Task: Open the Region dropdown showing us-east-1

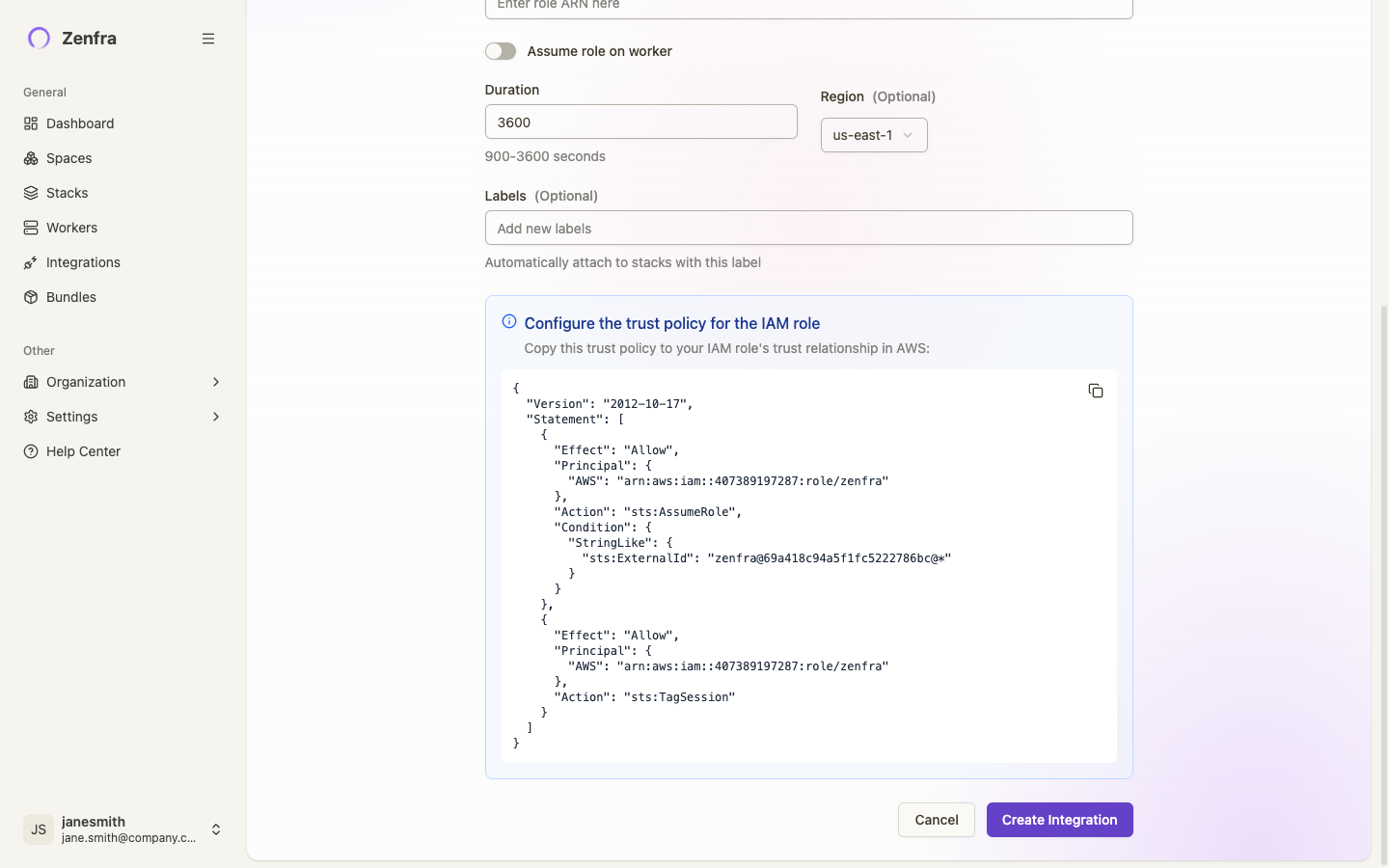Action: click(x=873, y=135)
